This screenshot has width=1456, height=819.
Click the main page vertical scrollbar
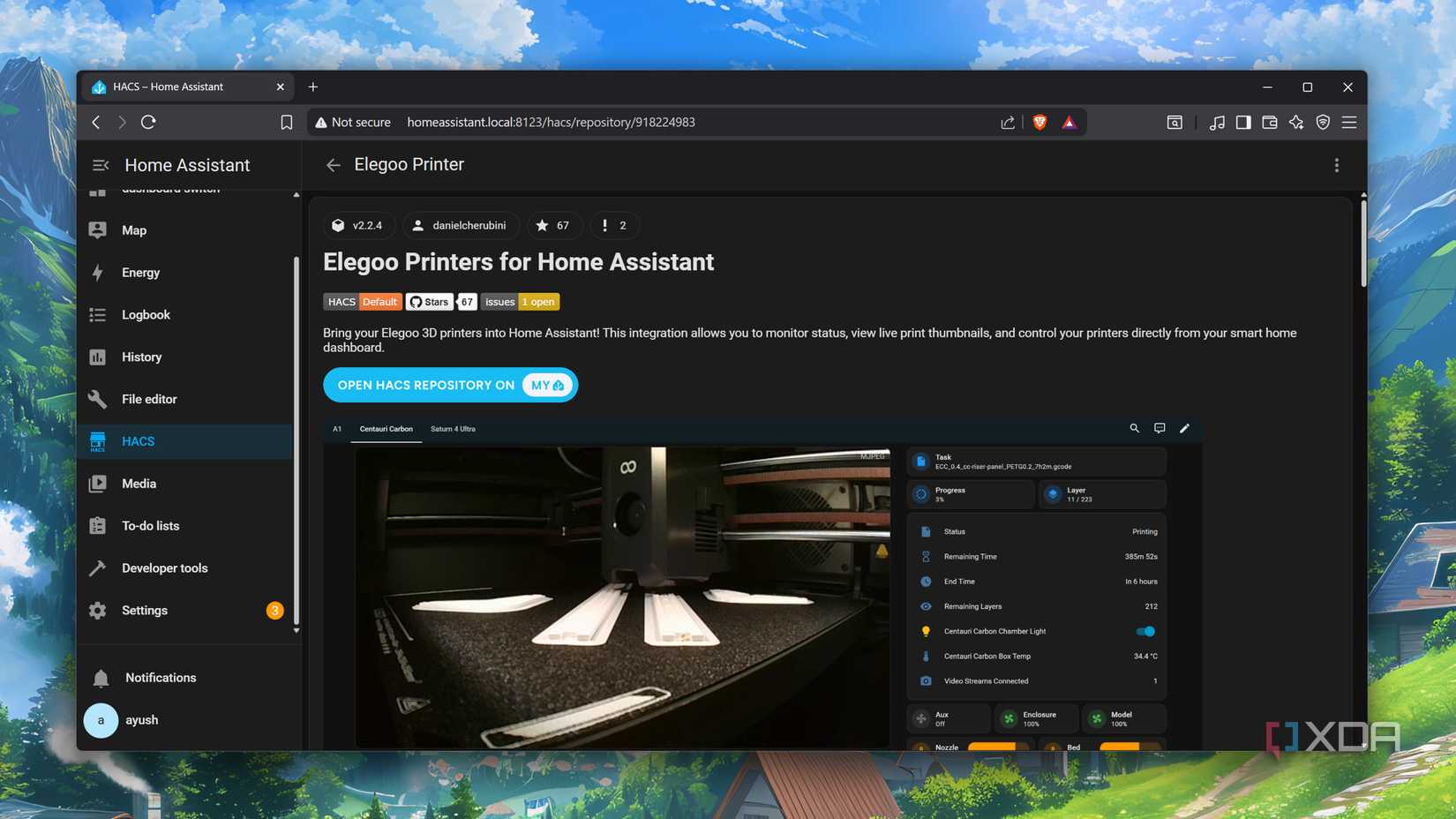[x=1363, y=243]
